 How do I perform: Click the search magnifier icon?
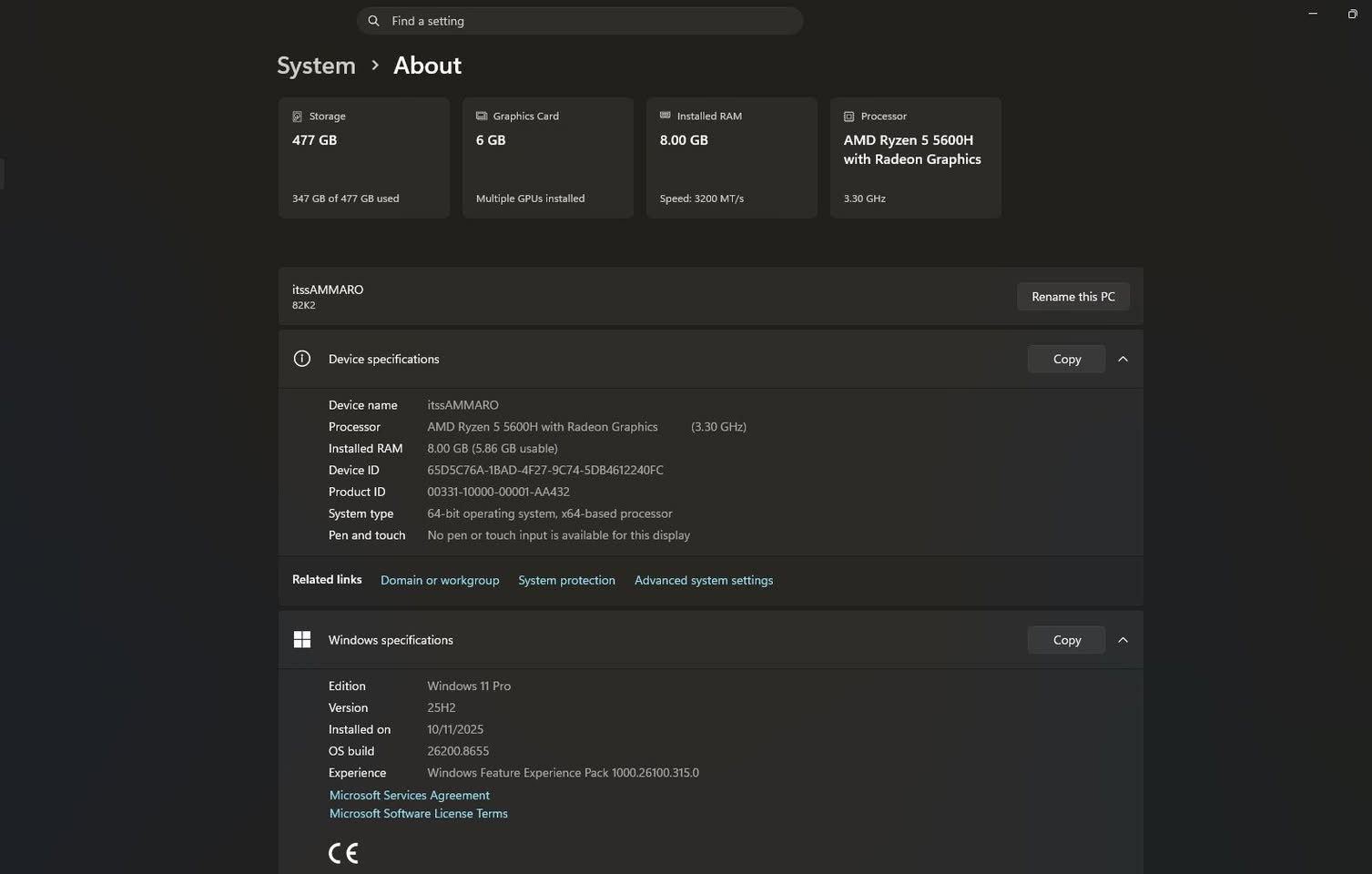point(373,21)
